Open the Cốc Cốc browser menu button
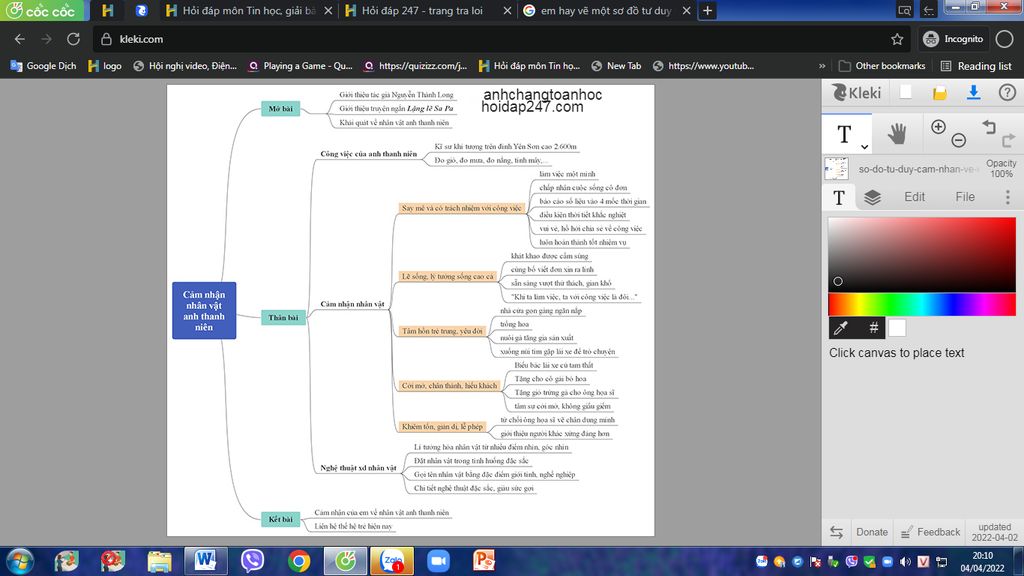This screenshot has height=576, width=1024. point(42,10)
